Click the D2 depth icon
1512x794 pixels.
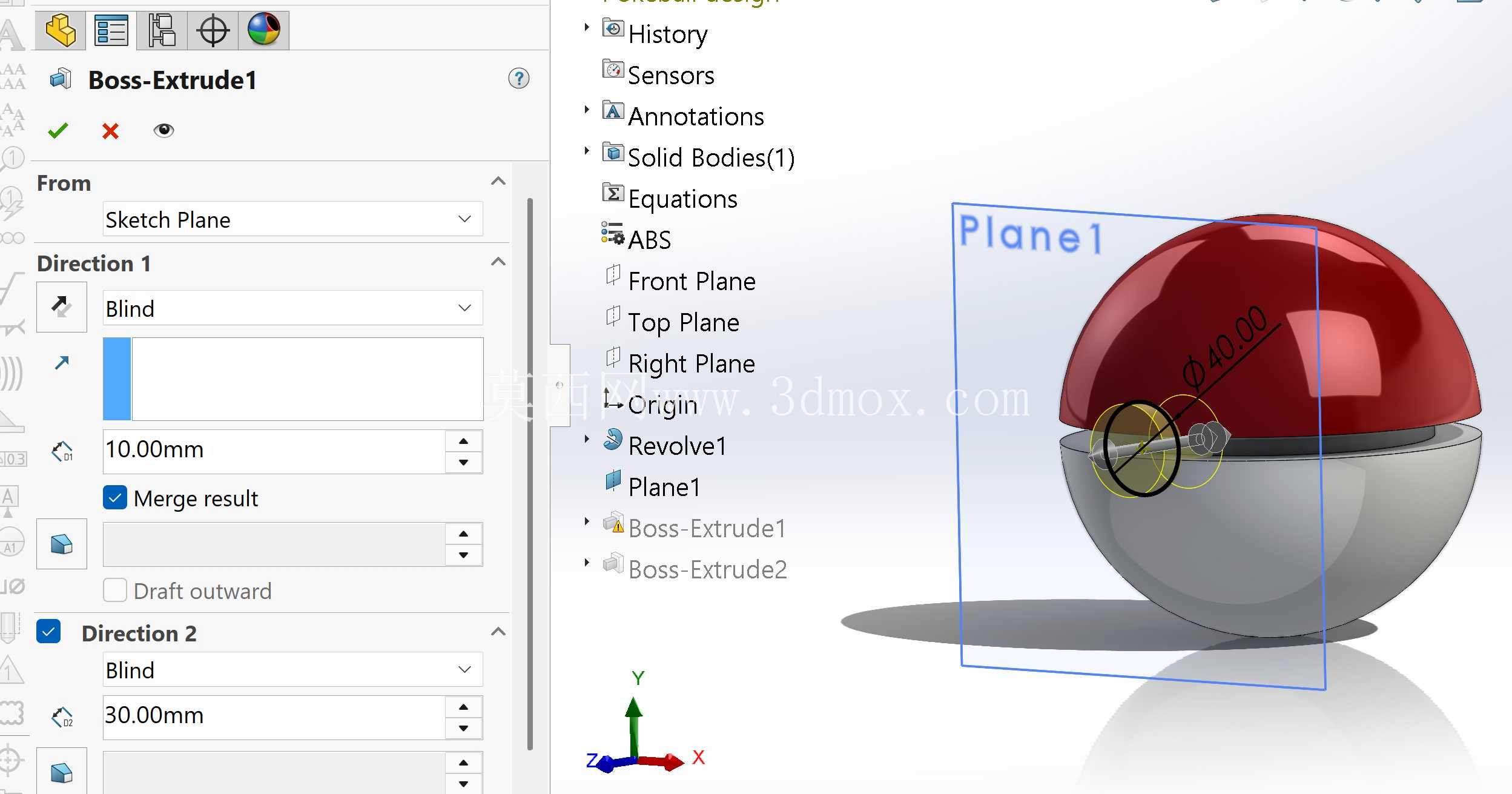[x=62, y=717]
